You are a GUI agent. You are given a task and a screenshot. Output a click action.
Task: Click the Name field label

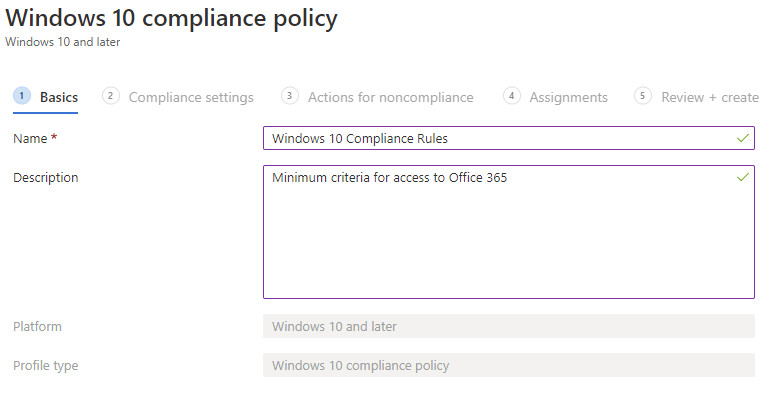click(35, 139)
